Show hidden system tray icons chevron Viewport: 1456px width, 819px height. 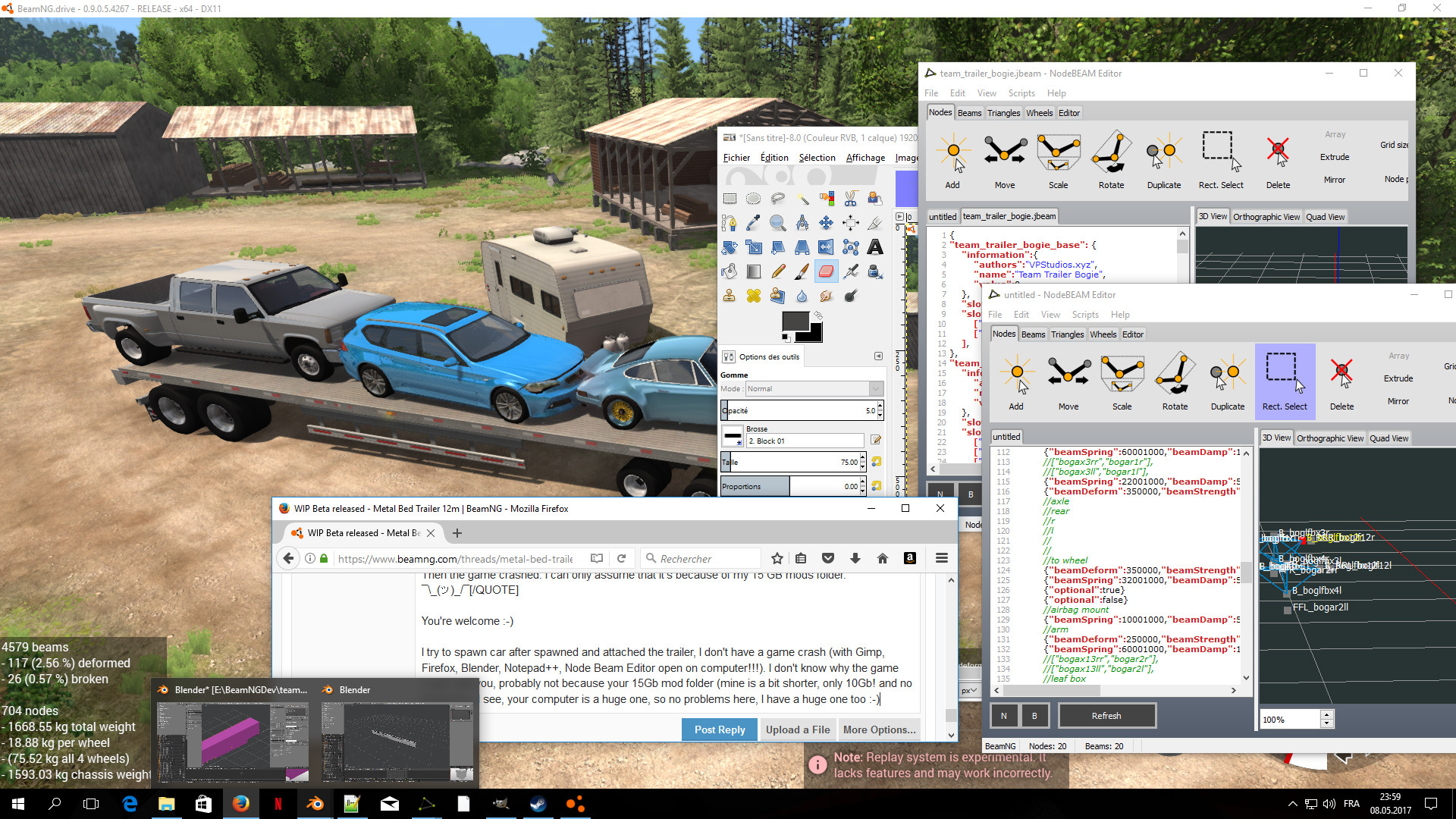(1292, 804)
